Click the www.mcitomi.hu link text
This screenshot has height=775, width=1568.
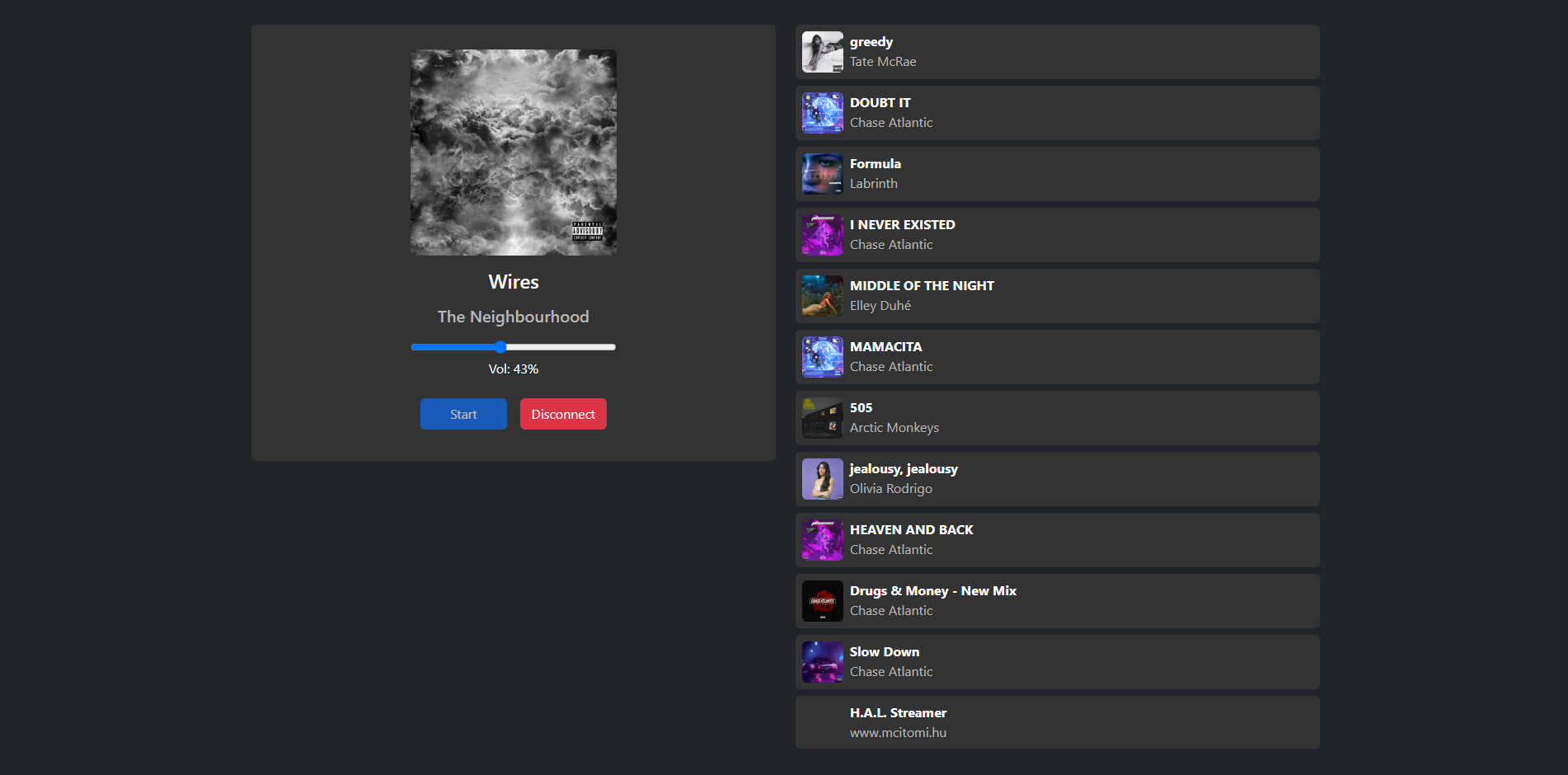898,732
